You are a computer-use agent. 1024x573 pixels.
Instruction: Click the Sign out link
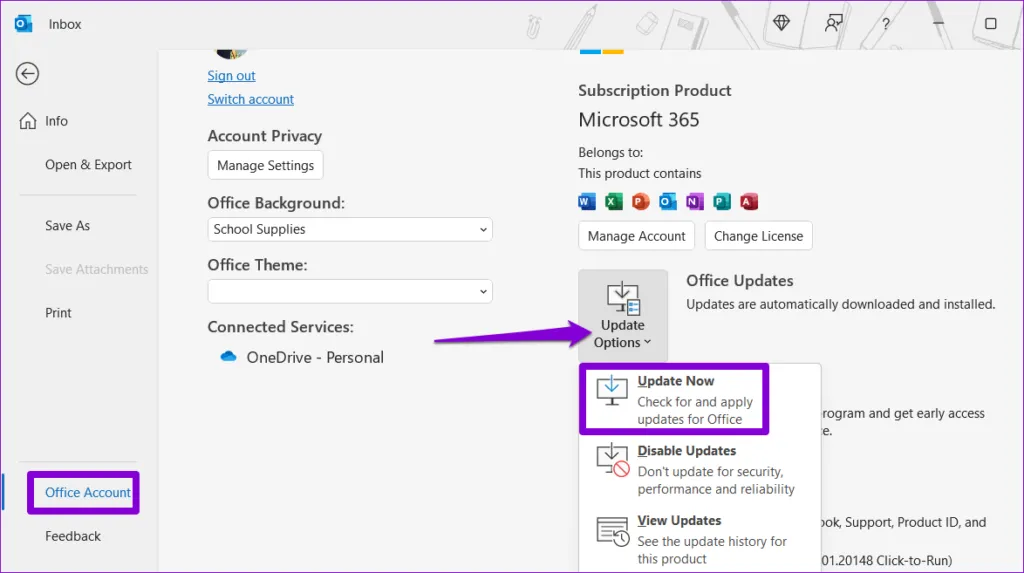231,76
